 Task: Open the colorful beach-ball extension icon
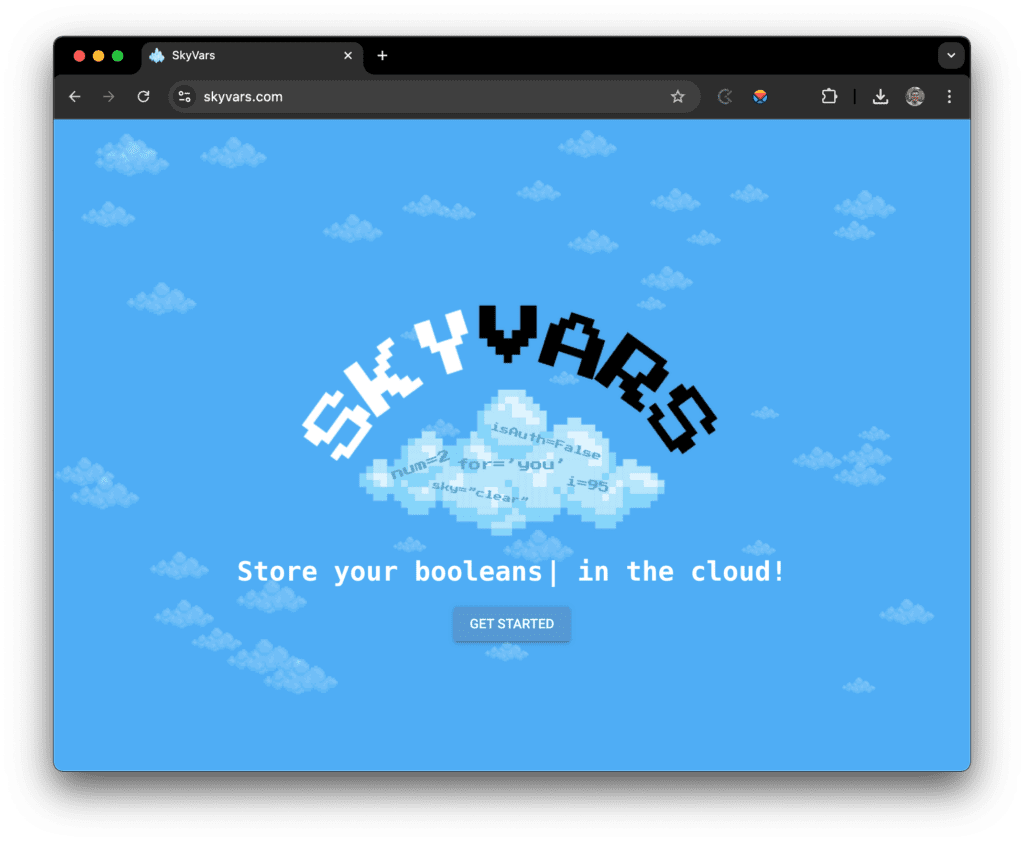point(759,96)
